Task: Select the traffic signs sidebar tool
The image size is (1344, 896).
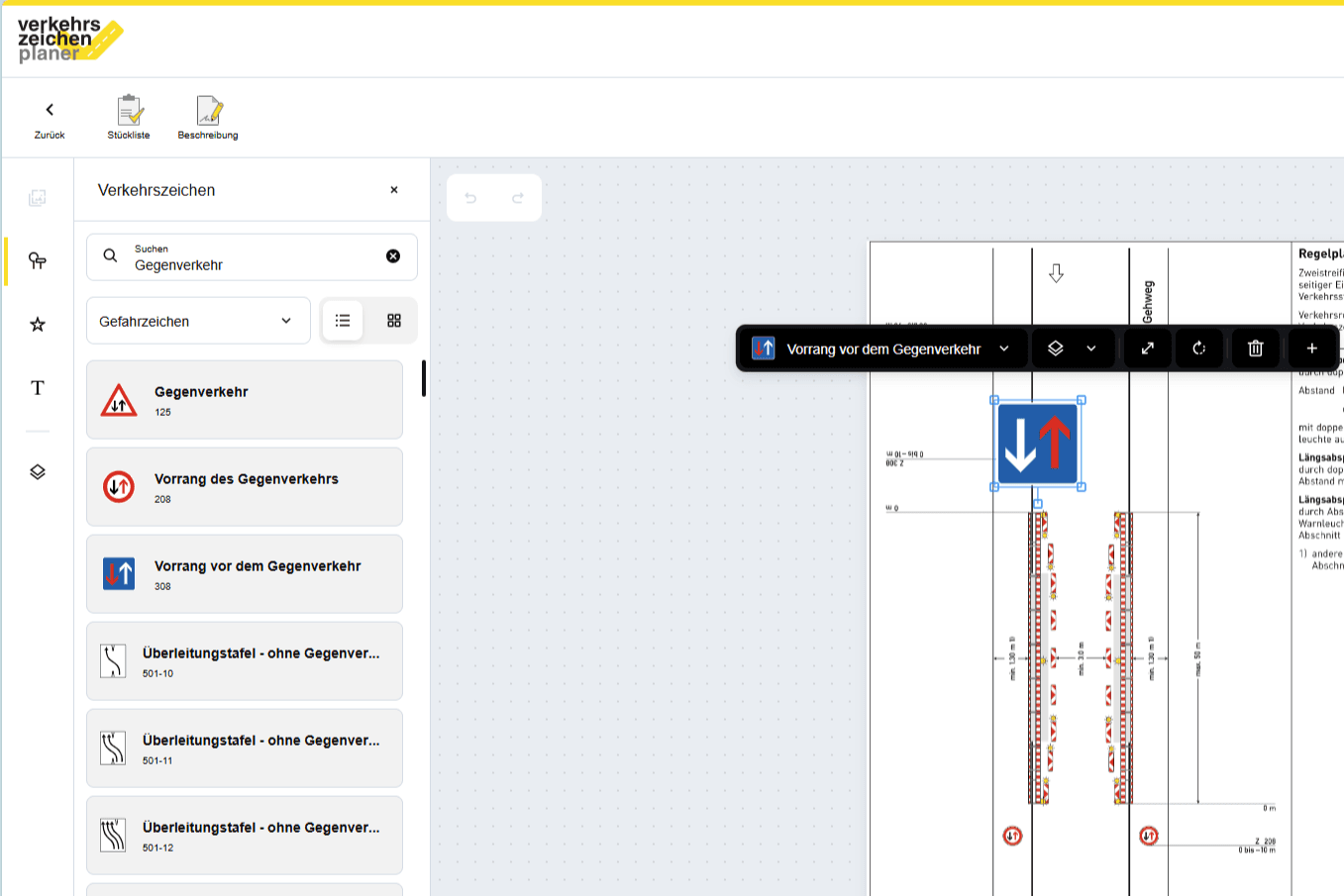Action: click(x=38, y=260)
